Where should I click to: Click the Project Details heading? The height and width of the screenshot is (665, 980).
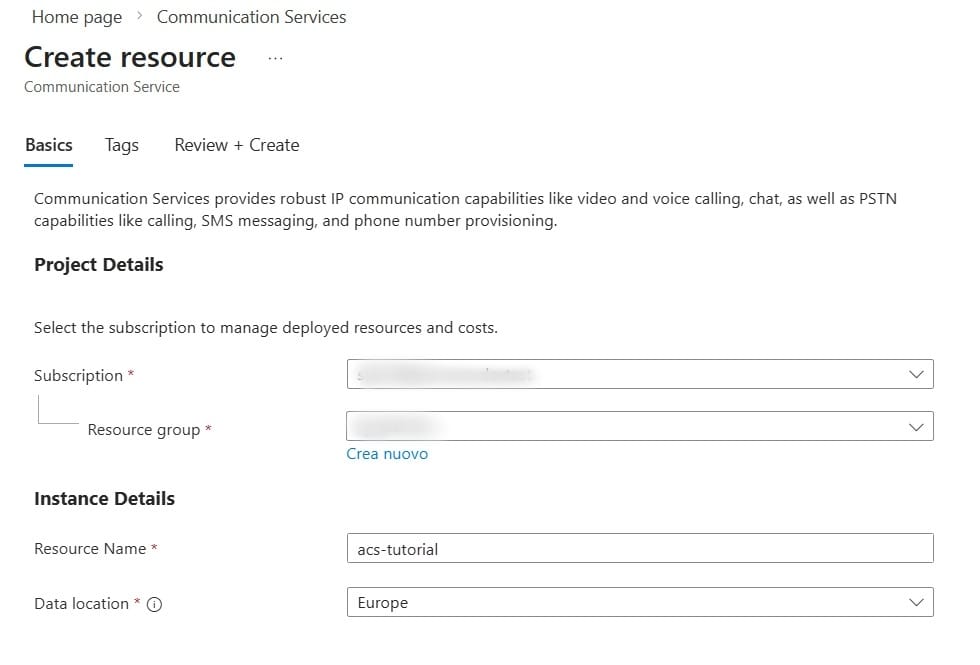coord(98,265)
